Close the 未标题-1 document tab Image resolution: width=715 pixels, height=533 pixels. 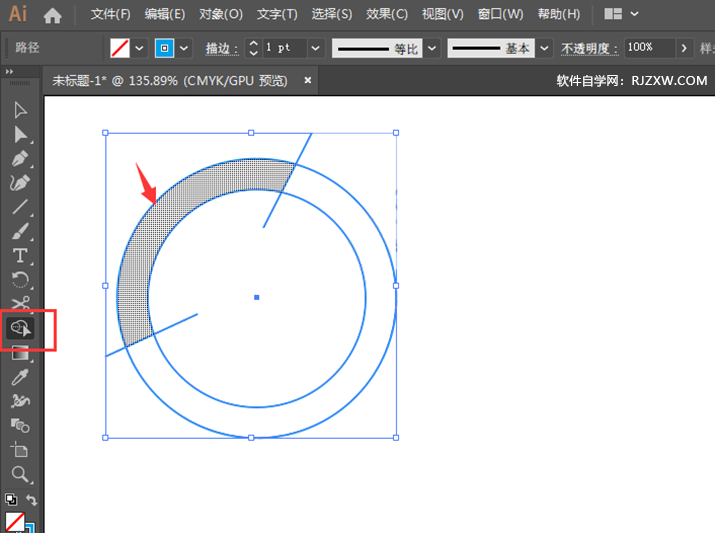(308, 80)
